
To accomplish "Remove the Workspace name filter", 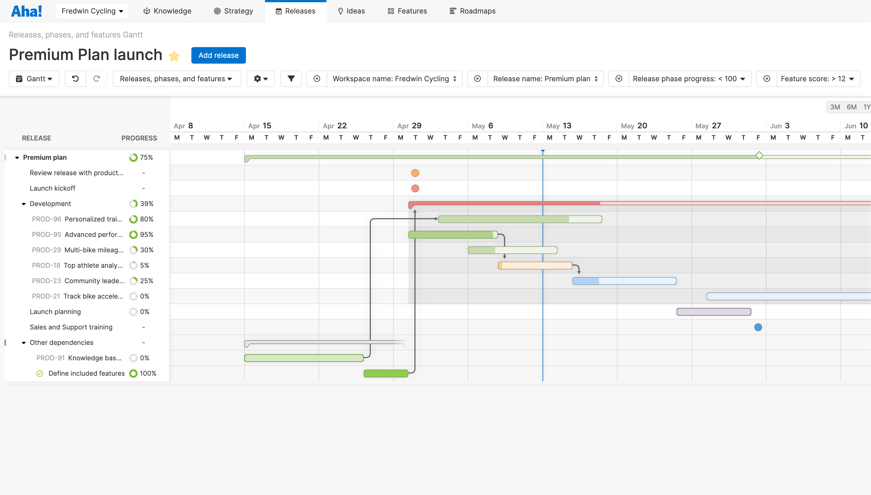I will pyautogui.click(x=317, y=78).
